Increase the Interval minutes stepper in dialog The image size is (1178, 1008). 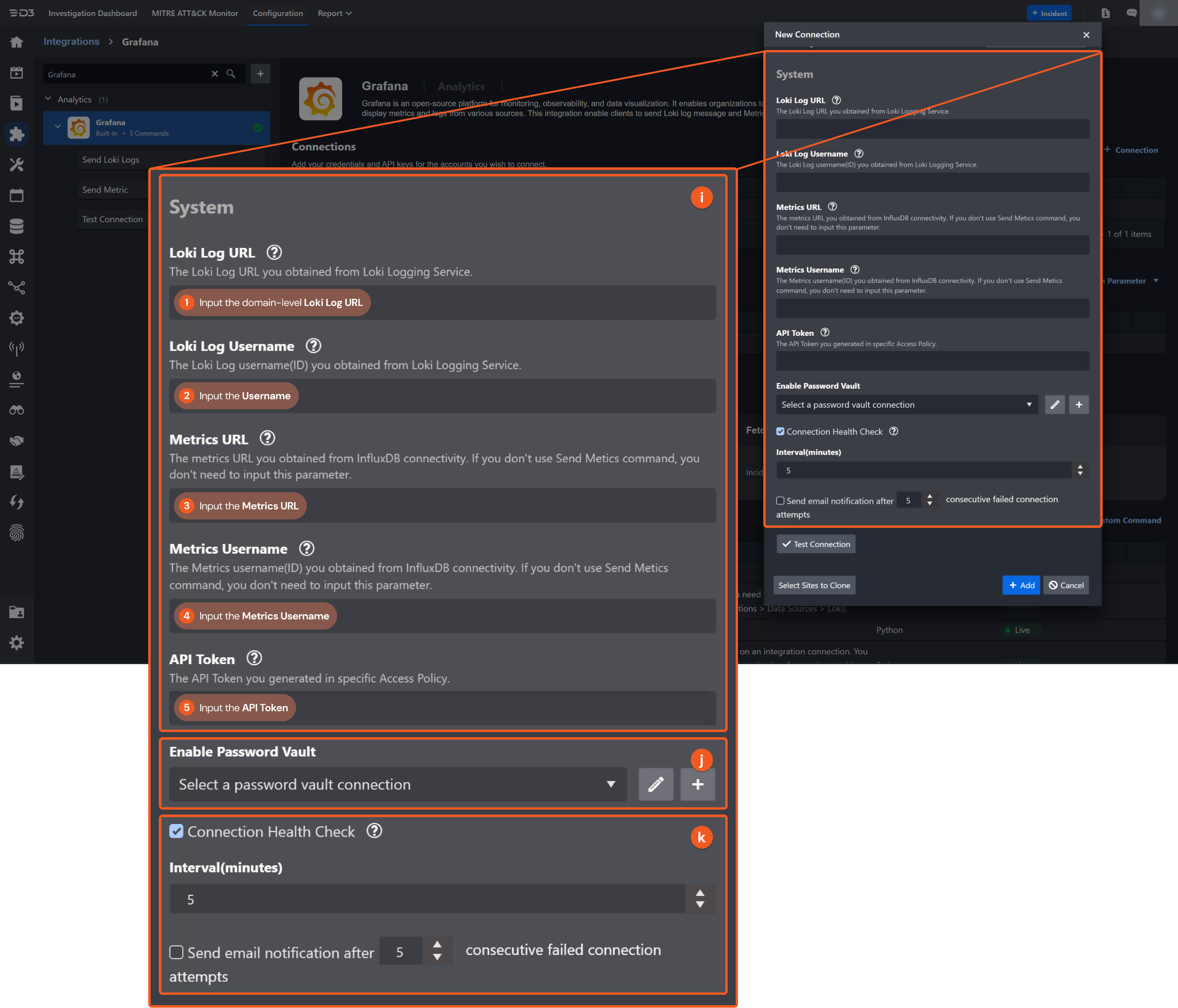coord(1080,467)
